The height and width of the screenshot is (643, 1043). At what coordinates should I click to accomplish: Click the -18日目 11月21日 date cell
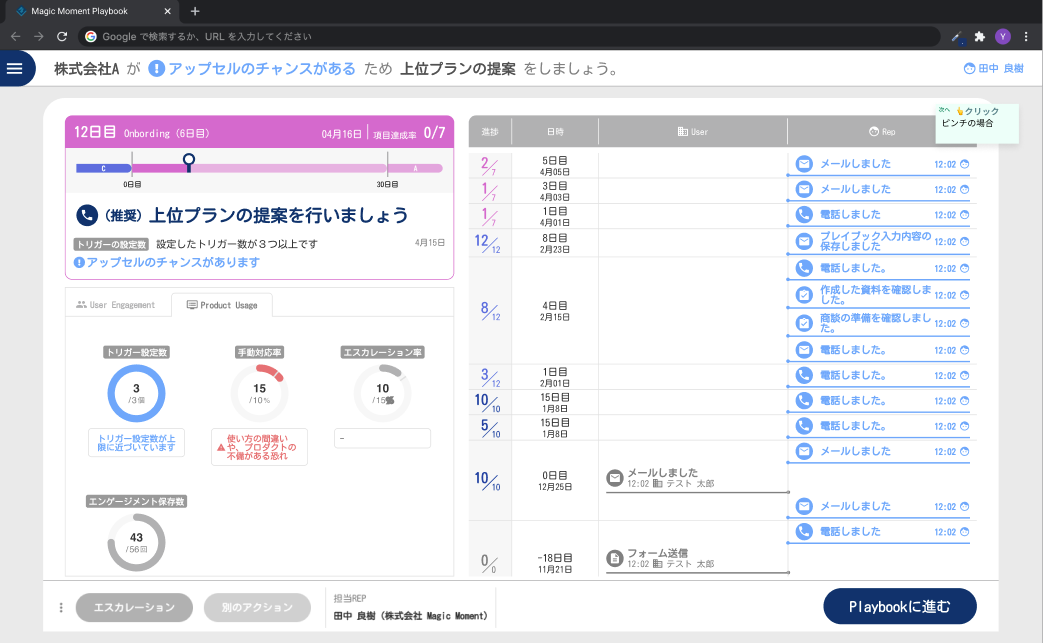[x=555, y=563]
